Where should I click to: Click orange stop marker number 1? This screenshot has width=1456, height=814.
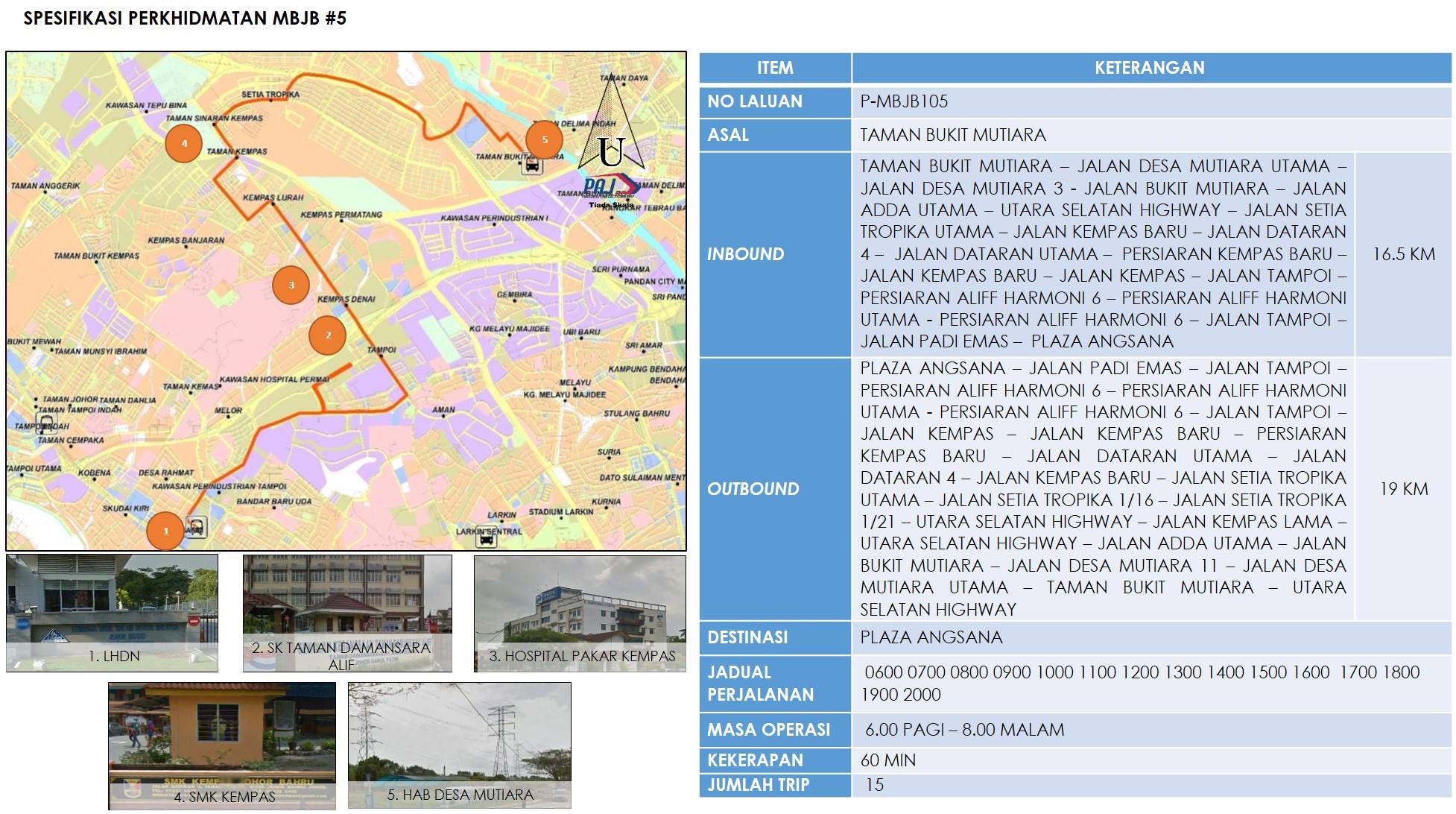[165, 531]
